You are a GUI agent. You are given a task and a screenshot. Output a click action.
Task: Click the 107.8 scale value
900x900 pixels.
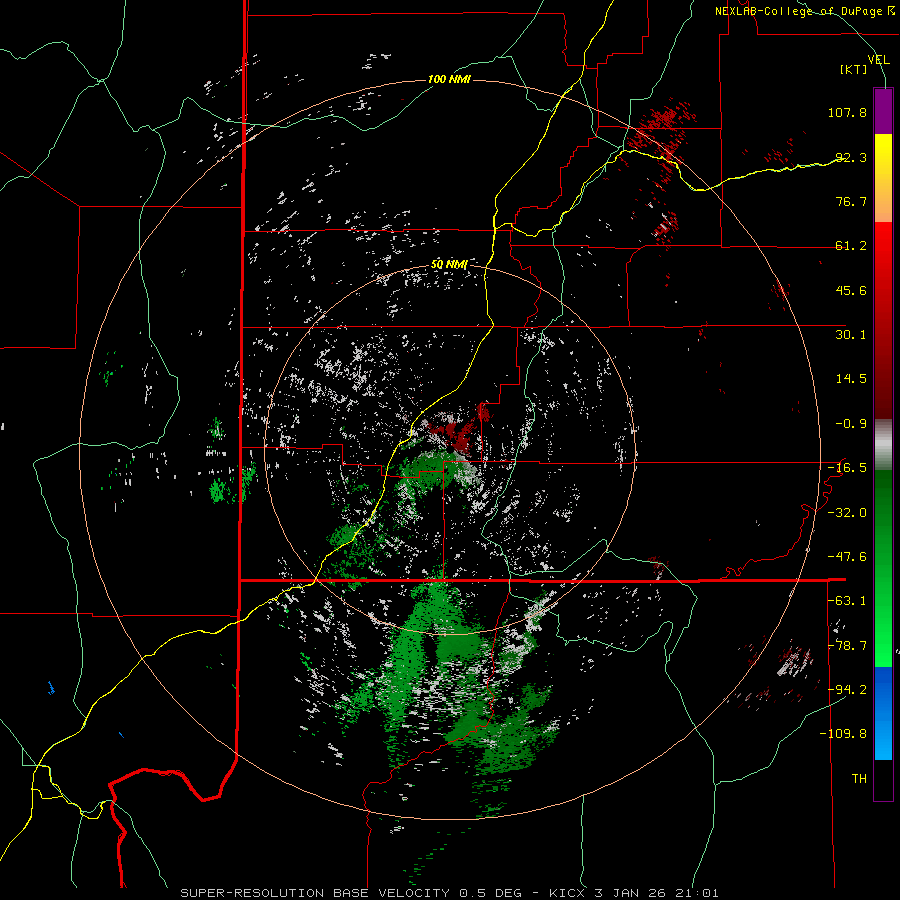[x=847, y=112]
